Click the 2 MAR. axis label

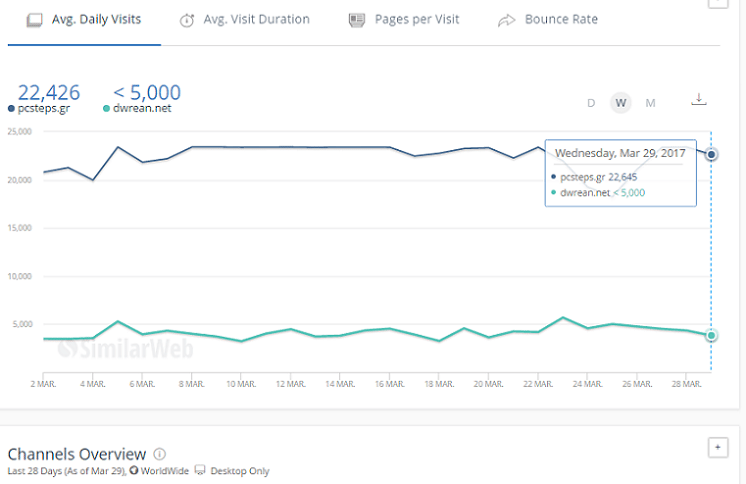43,384
